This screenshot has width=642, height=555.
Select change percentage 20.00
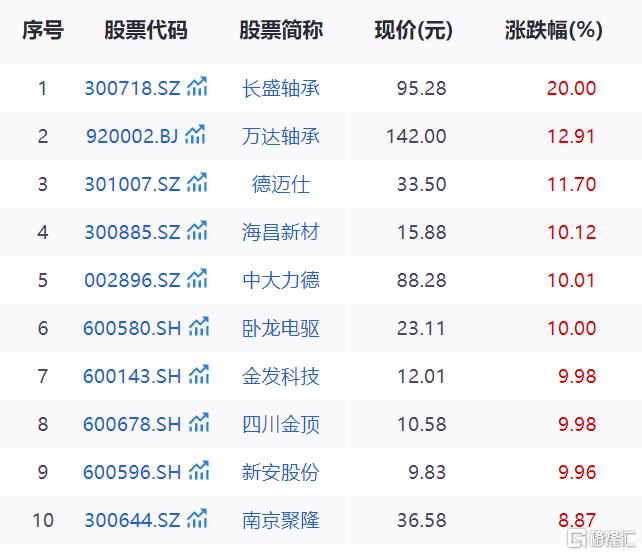(x=572, y=88)
